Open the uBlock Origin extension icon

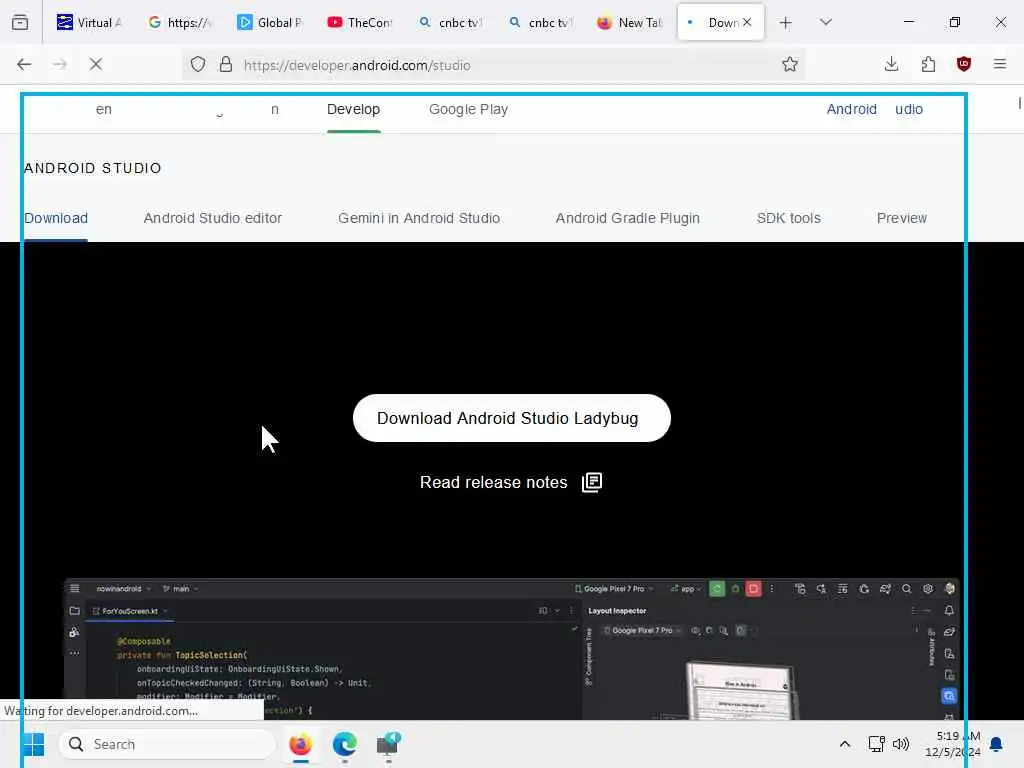(x=964, y=64)
